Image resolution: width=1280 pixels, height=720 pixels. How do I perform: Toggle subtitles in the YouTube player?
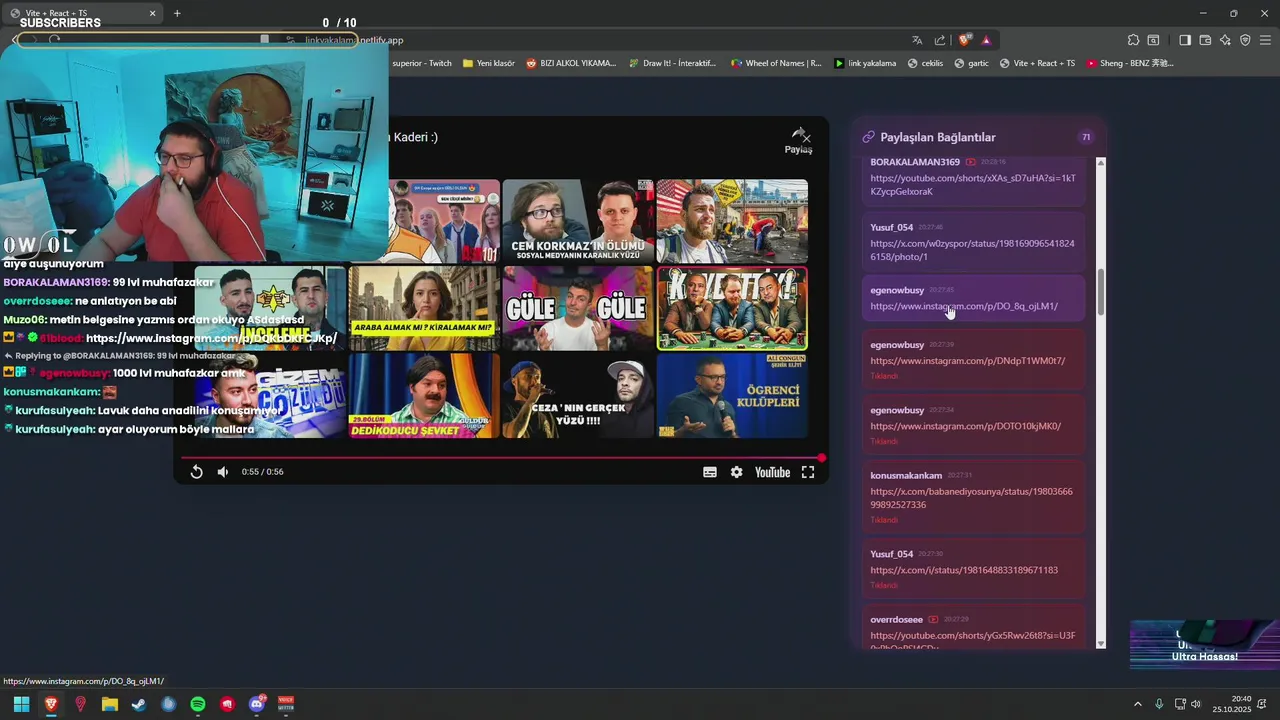(710, 472)
